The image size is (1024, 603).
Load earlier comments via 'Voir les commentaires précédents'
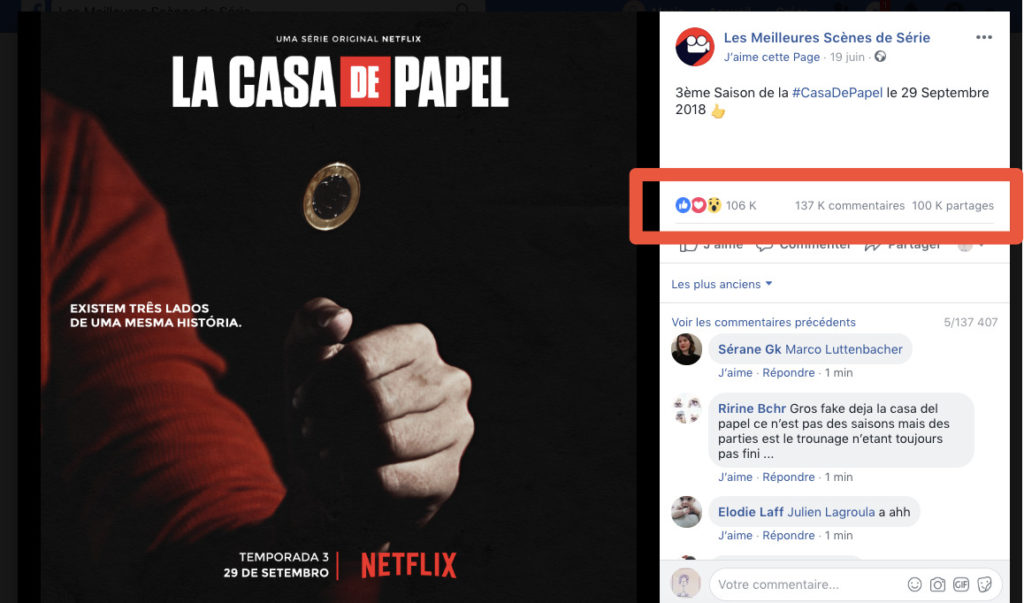tap(763, 322)
